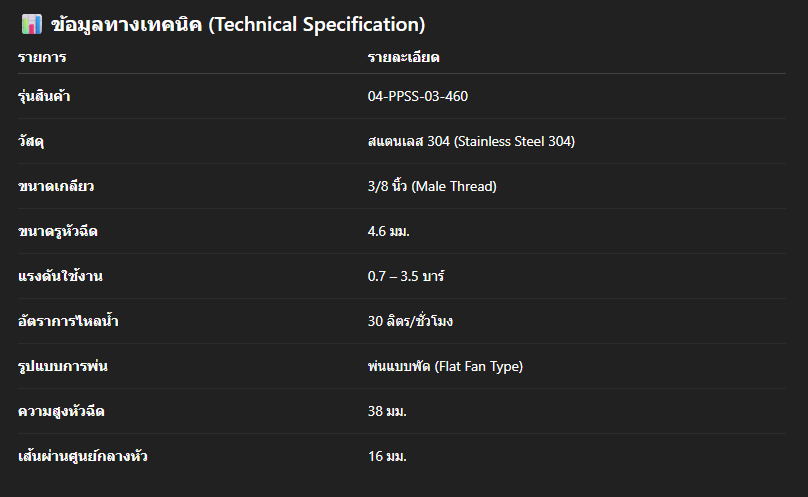Click the รายละเอียด column header
The width and height of the screenshot is (808, 497).
click(404, 58)
